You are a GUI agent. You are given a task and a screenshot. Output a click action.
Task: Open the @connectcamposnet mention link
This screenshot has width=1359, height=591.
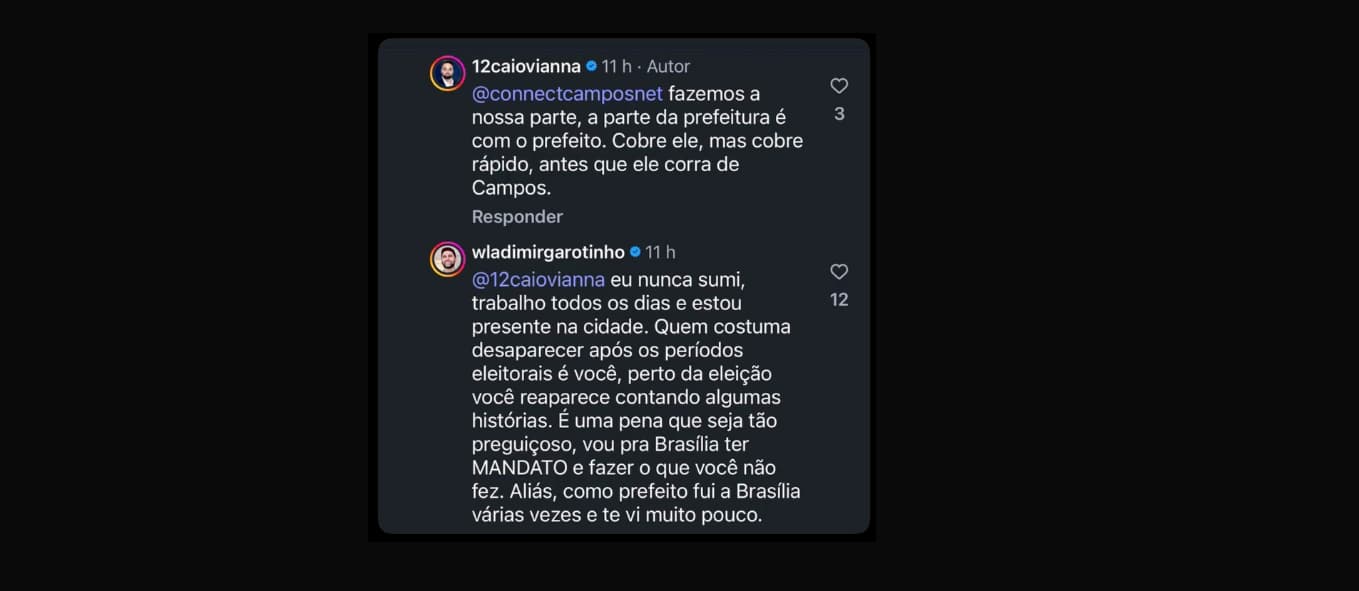coord(566,93)
